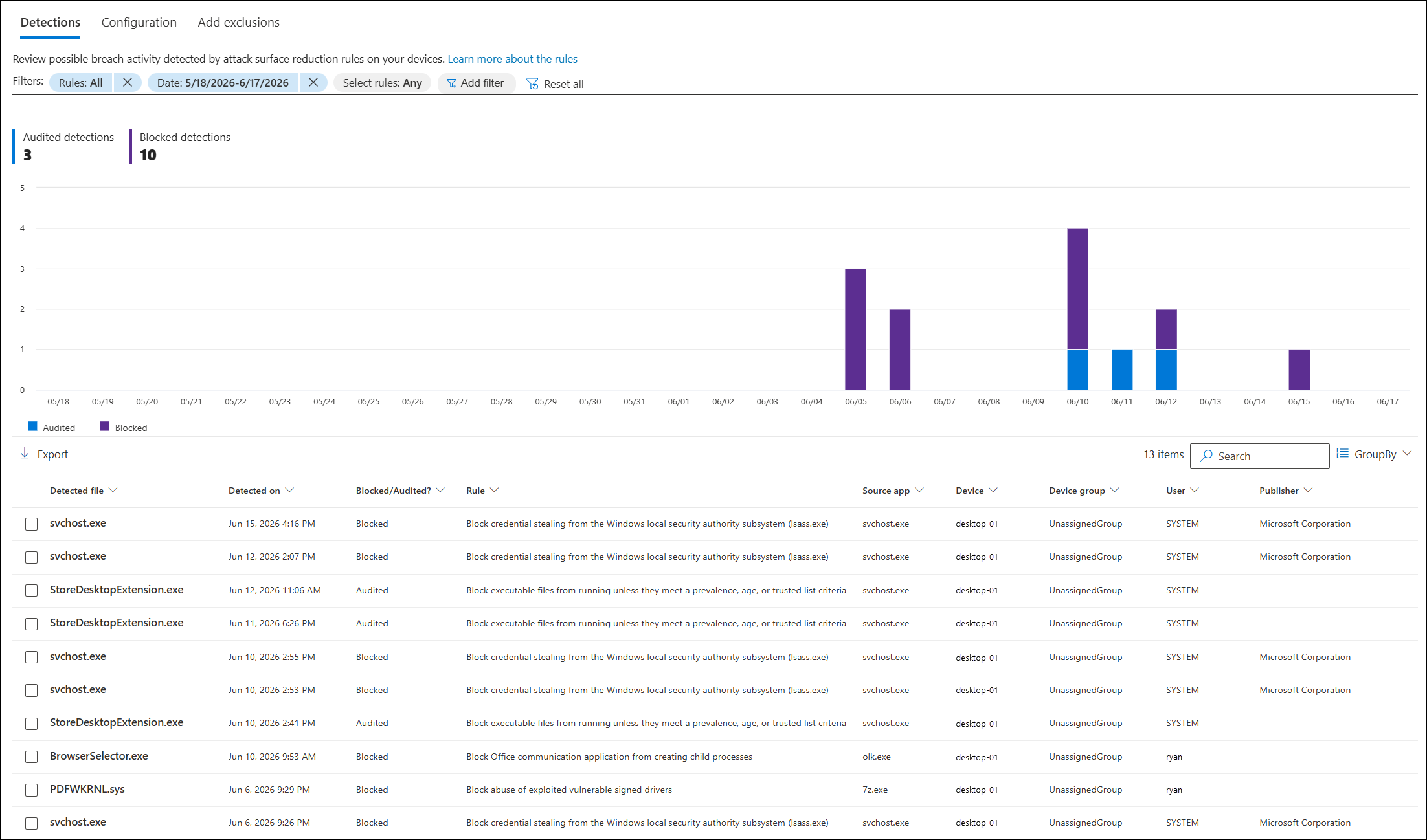The width and height of the screenshot is (1427, 840).
Task: Switch to the Configuration tab
Action: coord(139,22)
